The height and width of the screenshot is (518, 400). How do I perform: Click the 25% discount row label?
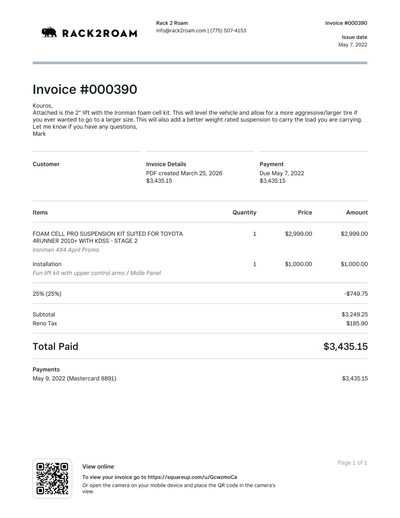(47, 294)
